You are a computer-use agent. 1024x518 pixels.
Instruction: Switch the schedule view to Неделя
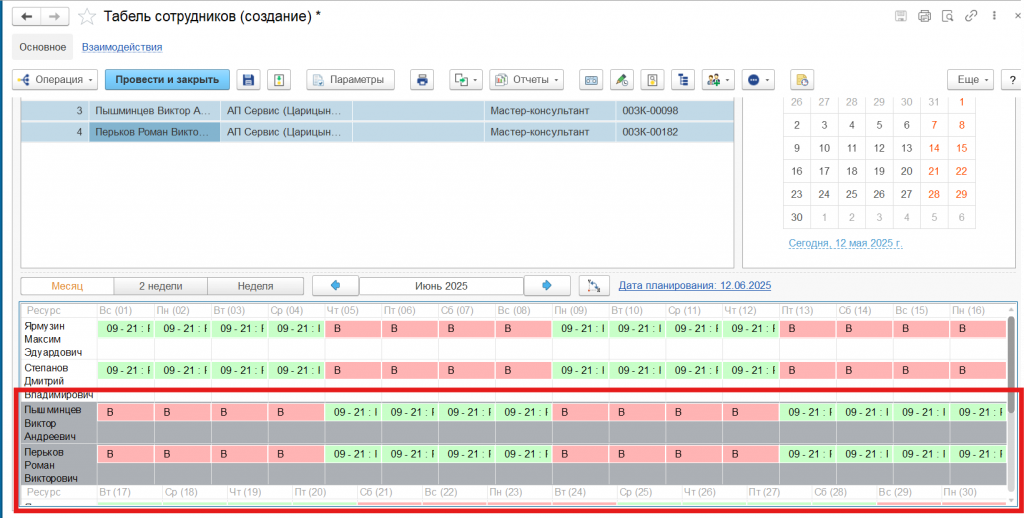(x=256, y=286)
